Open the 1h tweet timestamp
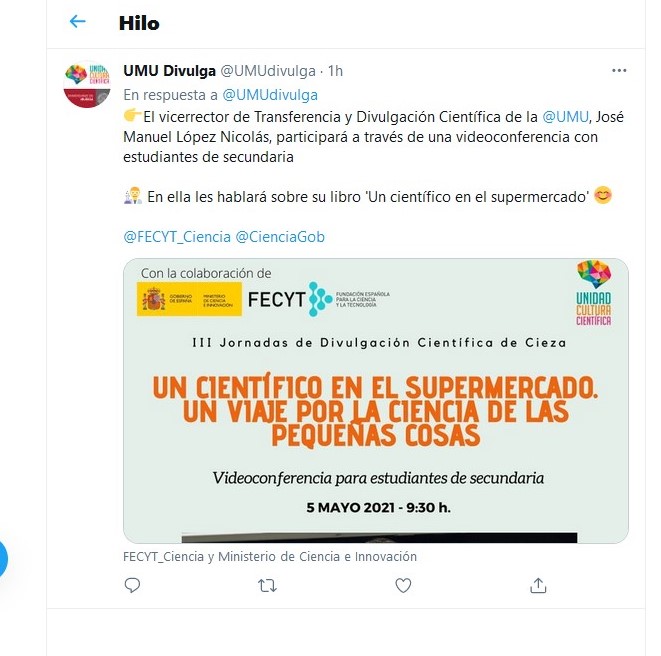This screenshot has width=661, height=656. [336, 71]
